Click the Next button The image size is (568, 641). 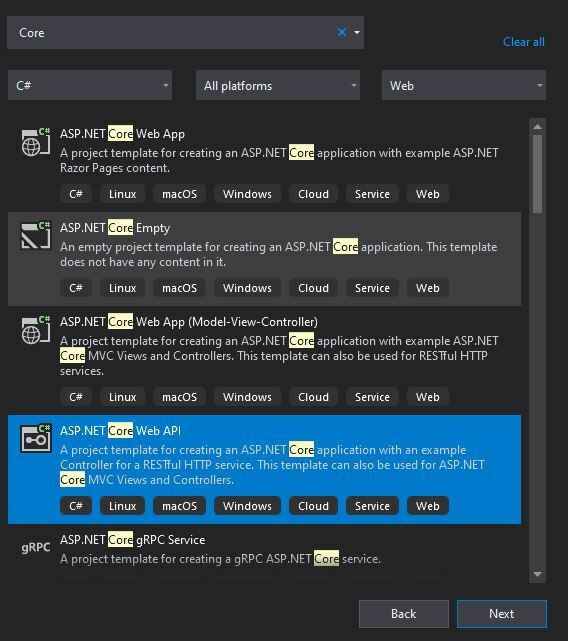tap(502, 614)
